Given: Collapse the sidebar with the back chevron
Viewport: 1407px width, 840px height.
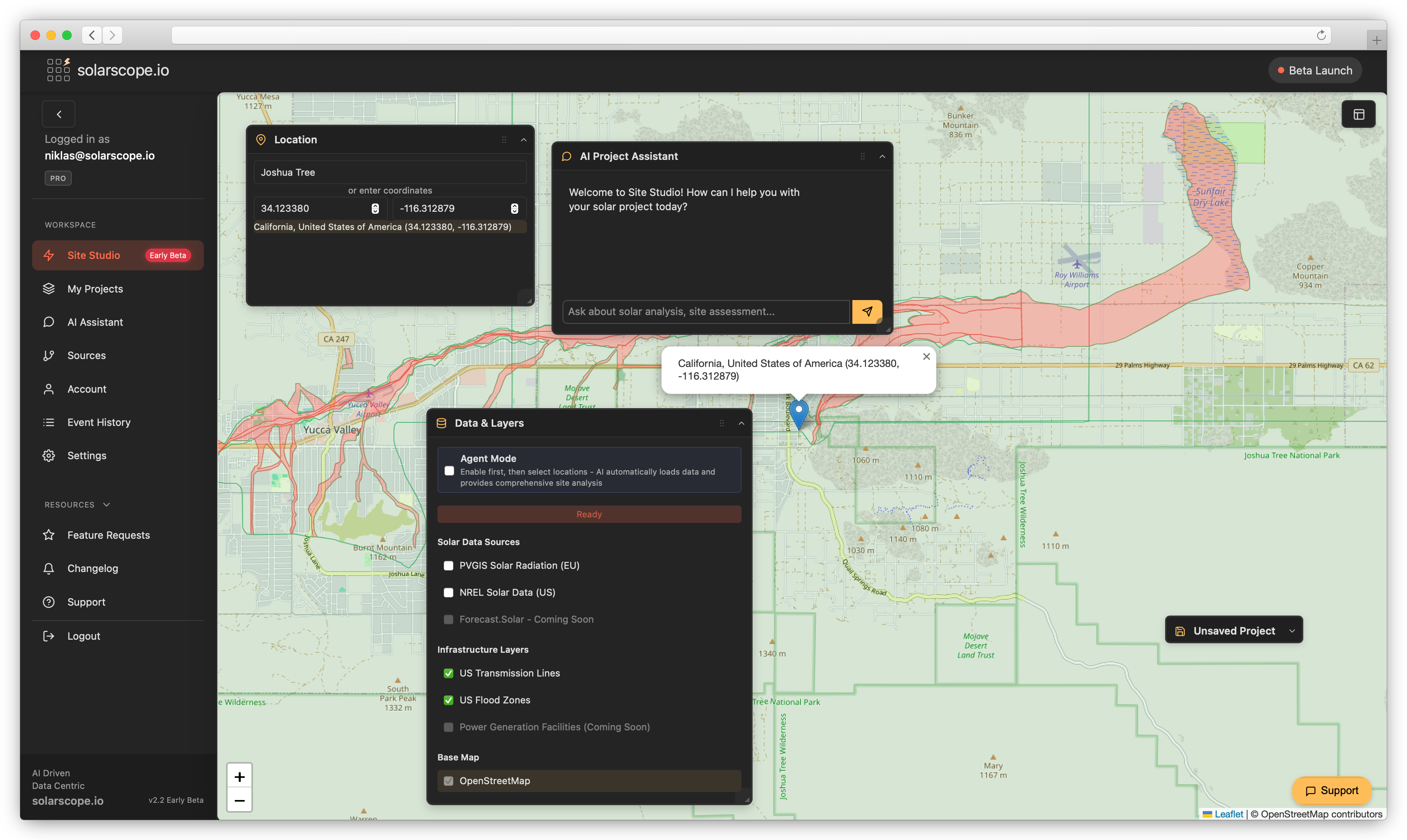Looking at the screenshot, I should pyautogui.click(x=59, y=114).
